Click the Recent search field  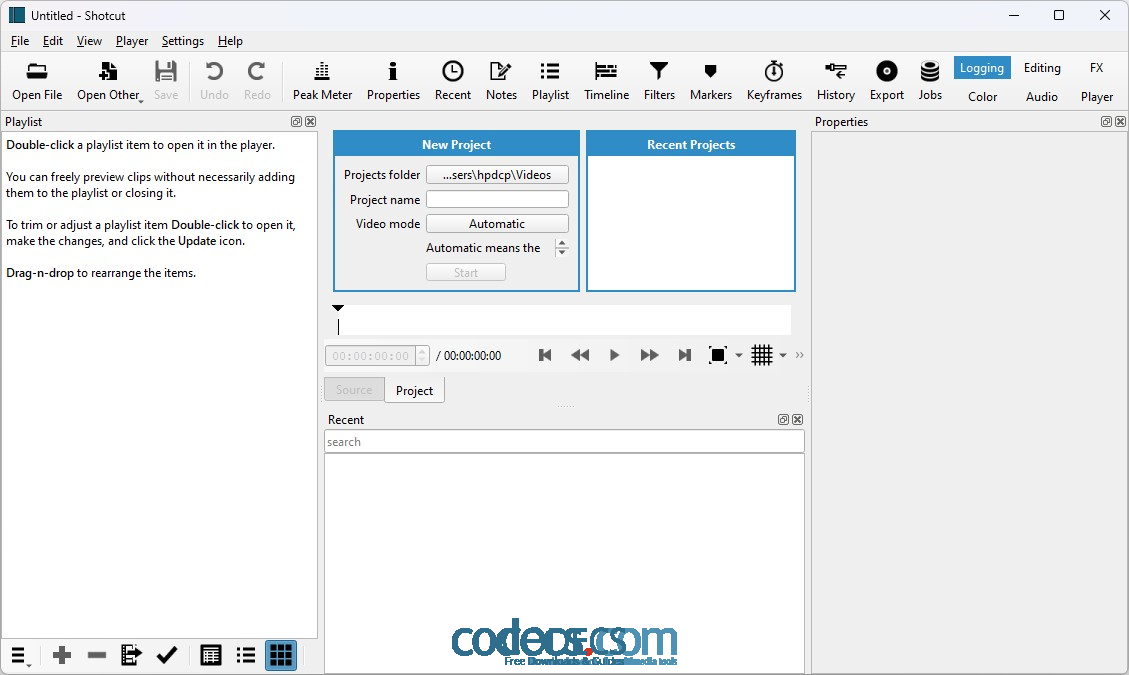coord(564,442)
